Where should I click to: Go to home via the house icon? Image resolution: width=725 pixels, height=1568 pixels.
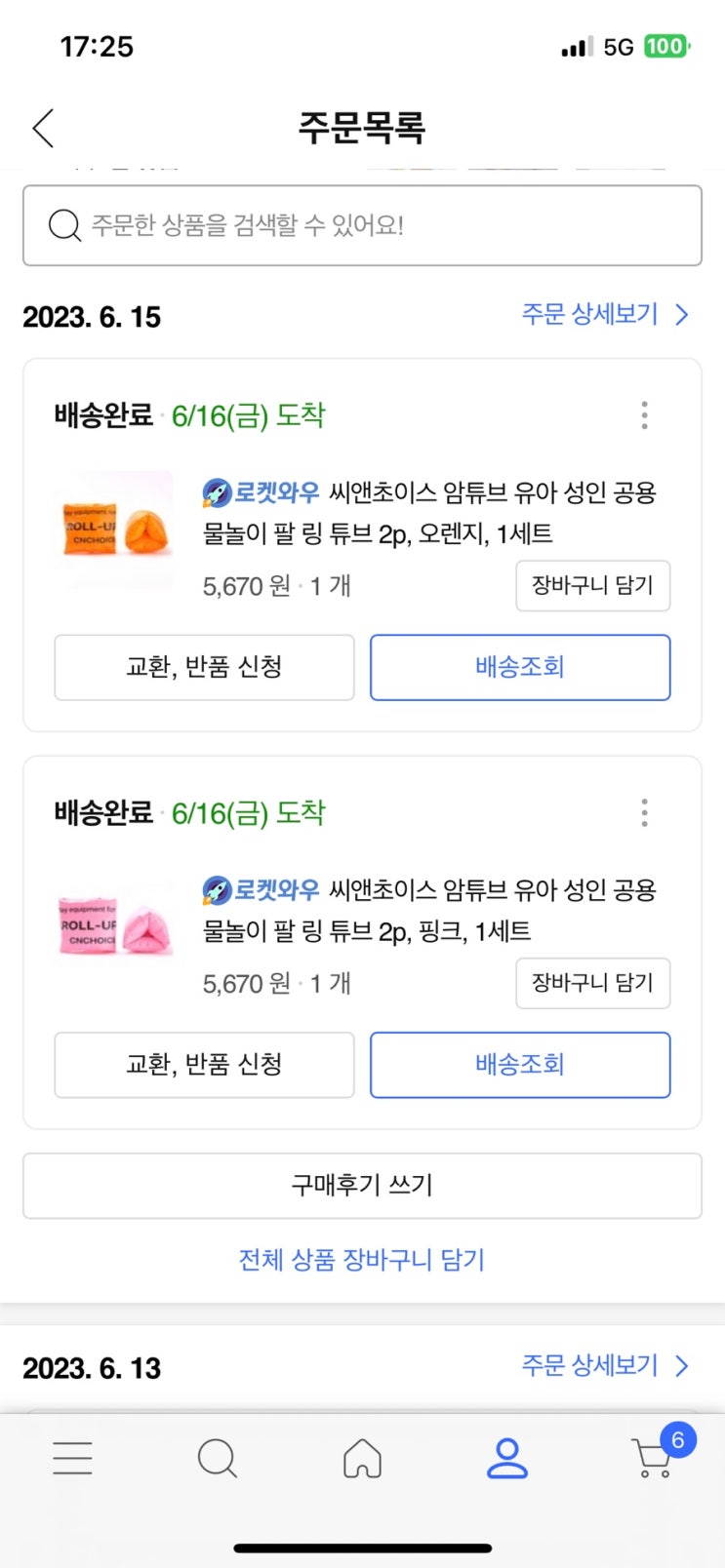tap(362, 1459)
